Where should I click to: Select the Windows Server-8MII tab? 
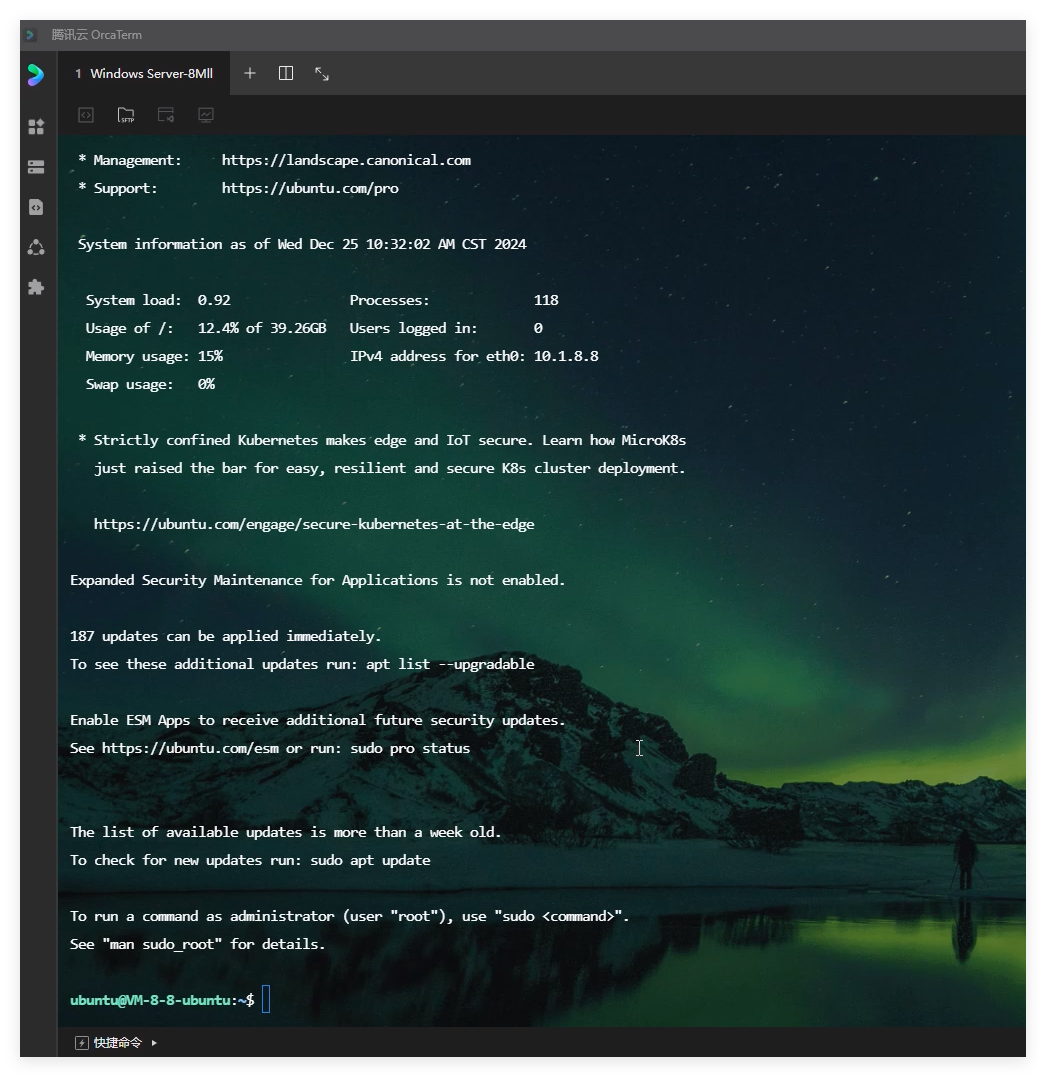(144, 73)
